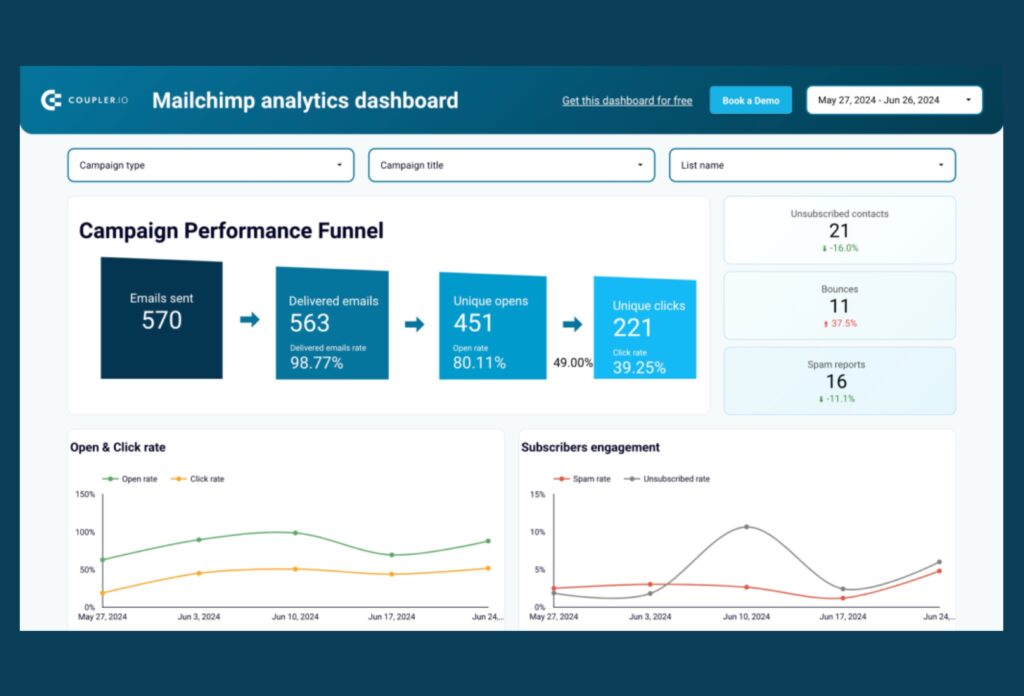
Task: Click the Unsubscribed rate peak at Jun 10, 2024
Action: click(x=746, y=527)
